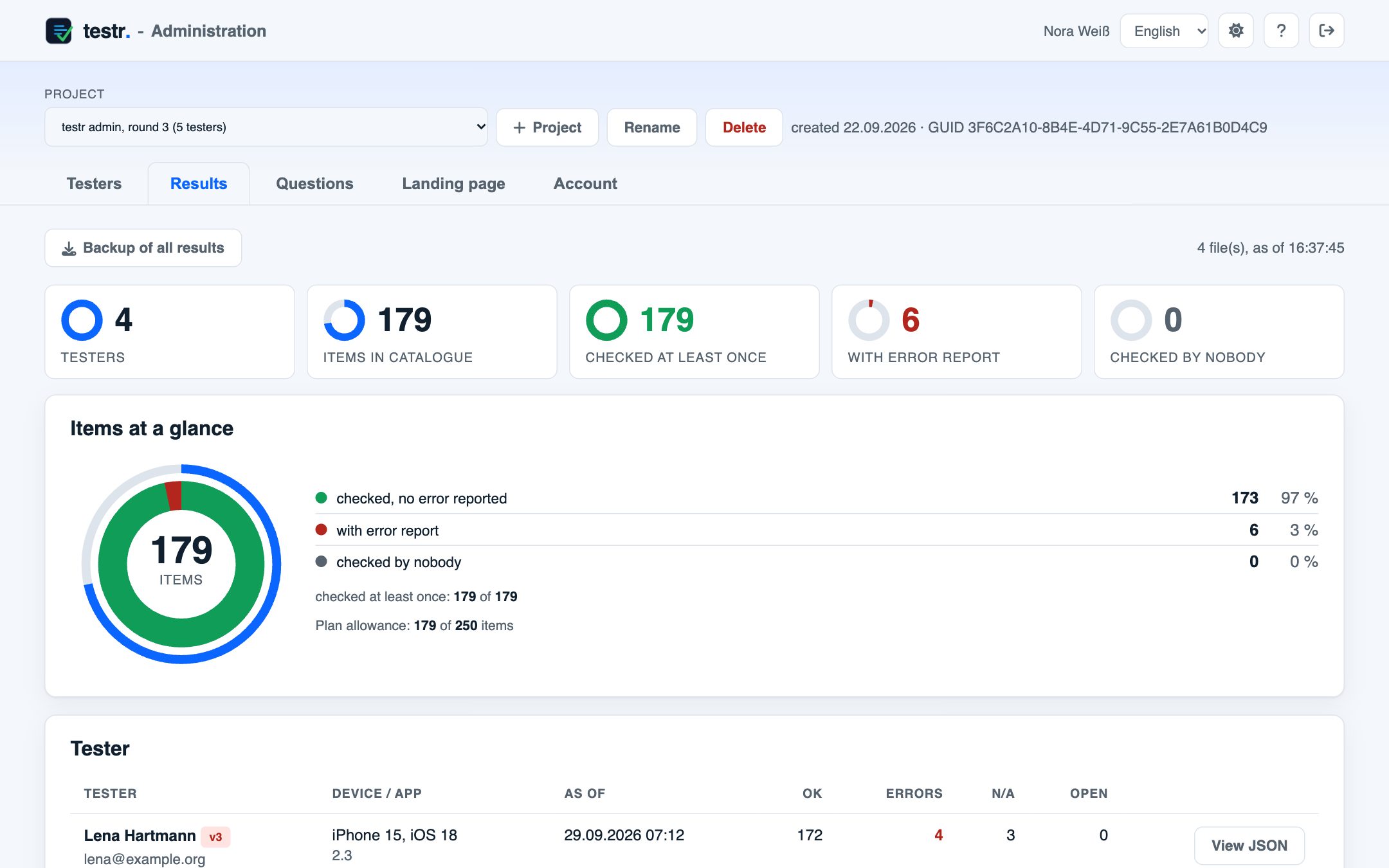Click the + Project button

(x=547, y=127)
